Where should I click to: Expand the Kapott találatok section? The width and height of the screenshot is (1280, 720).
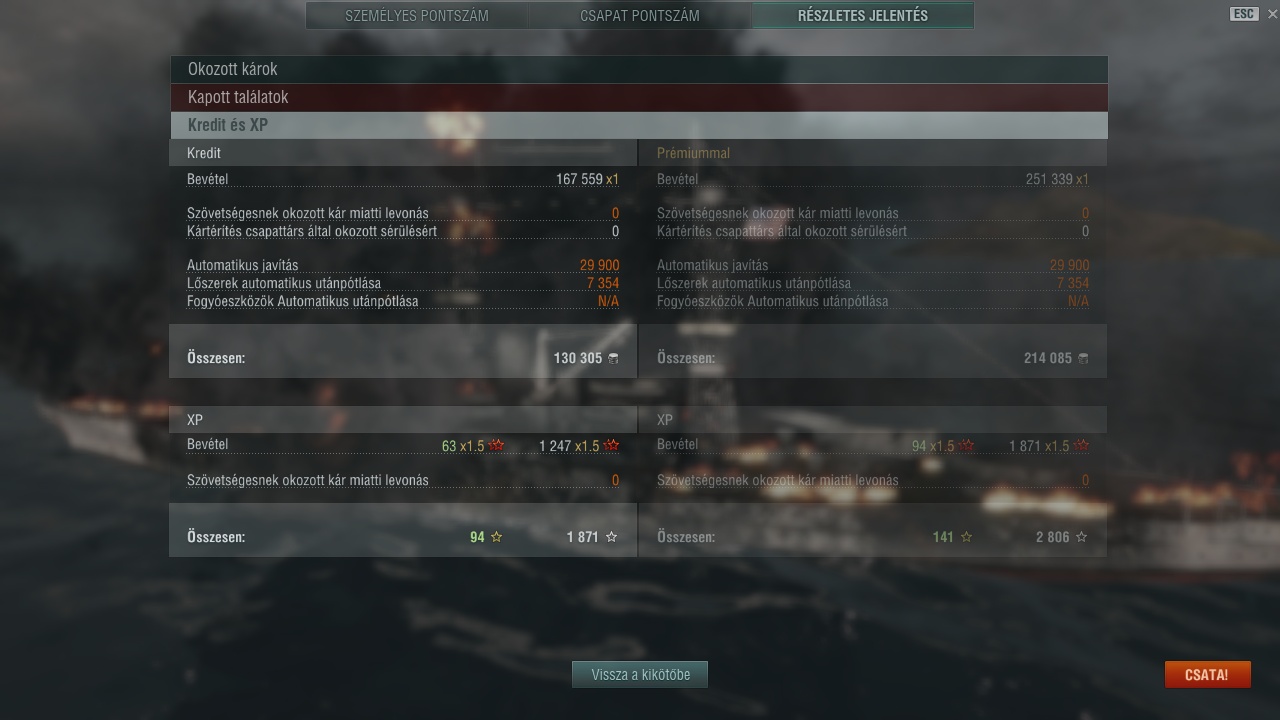[x=638, y=97]
